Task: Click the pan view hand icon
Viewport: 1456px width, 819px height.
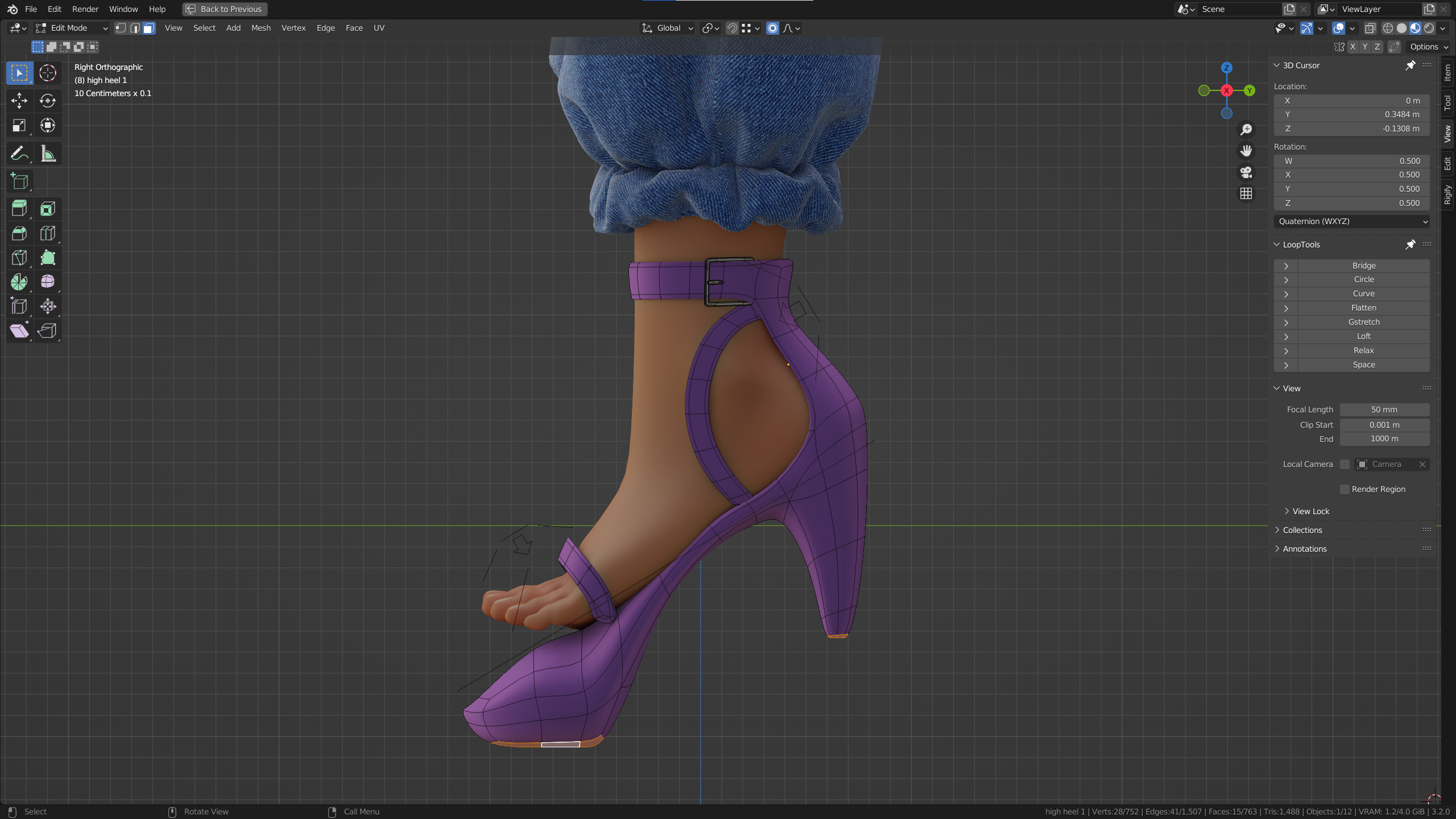Action: click(1246, 151)
